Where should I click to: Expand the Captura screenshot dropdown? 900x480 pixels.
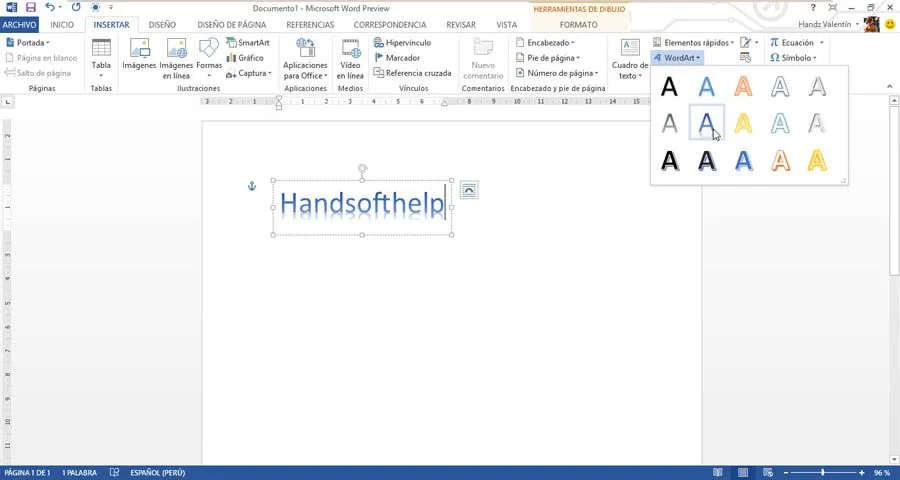pos(249,73)
